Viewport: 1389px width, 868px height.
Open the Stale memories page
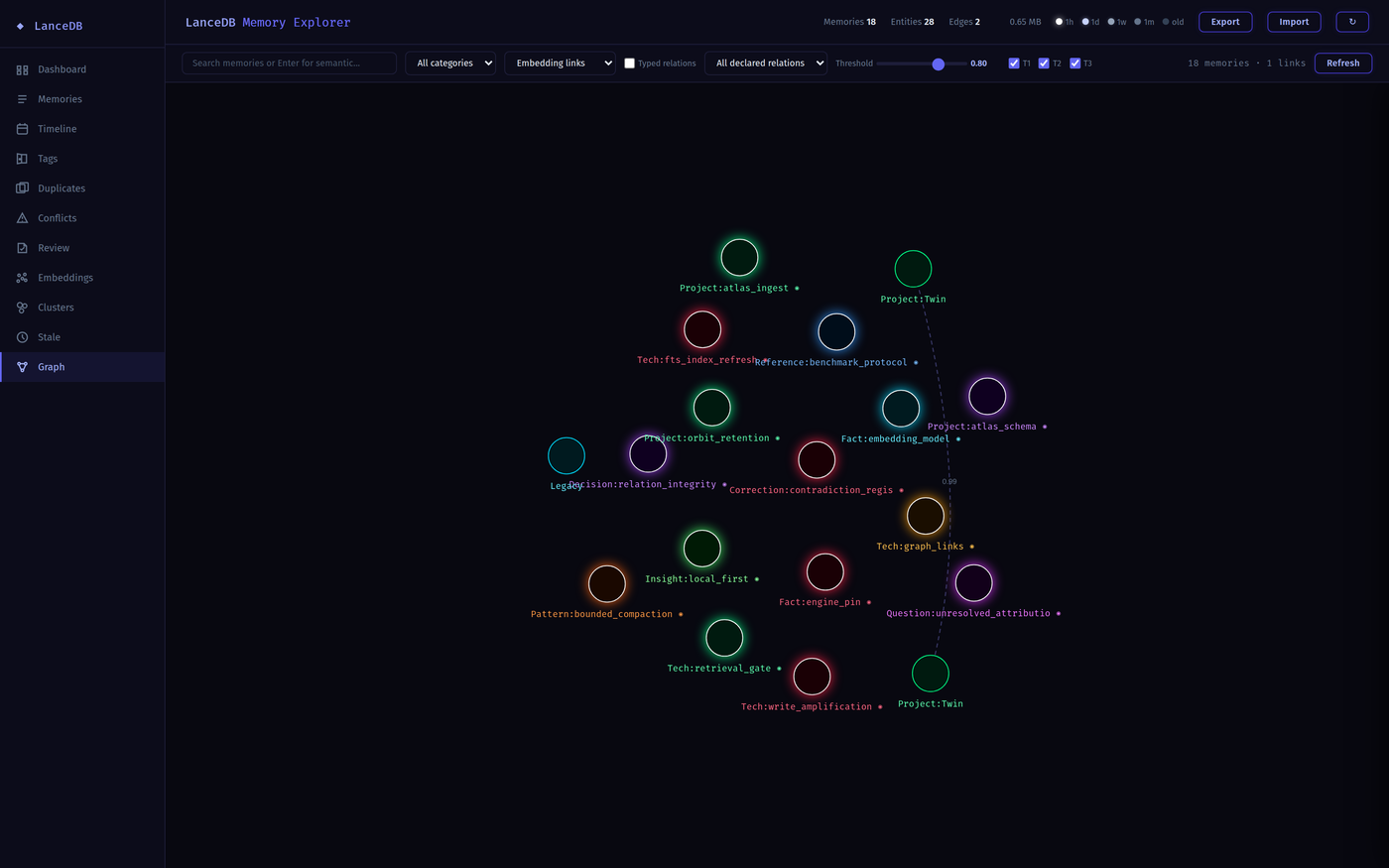coord(82,337)
